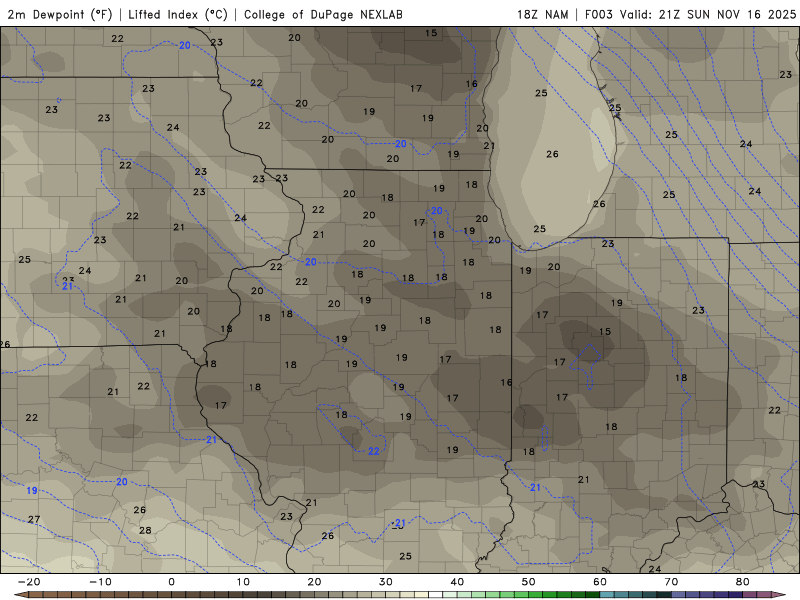Click the blue contour label 22

click(373, 451)
